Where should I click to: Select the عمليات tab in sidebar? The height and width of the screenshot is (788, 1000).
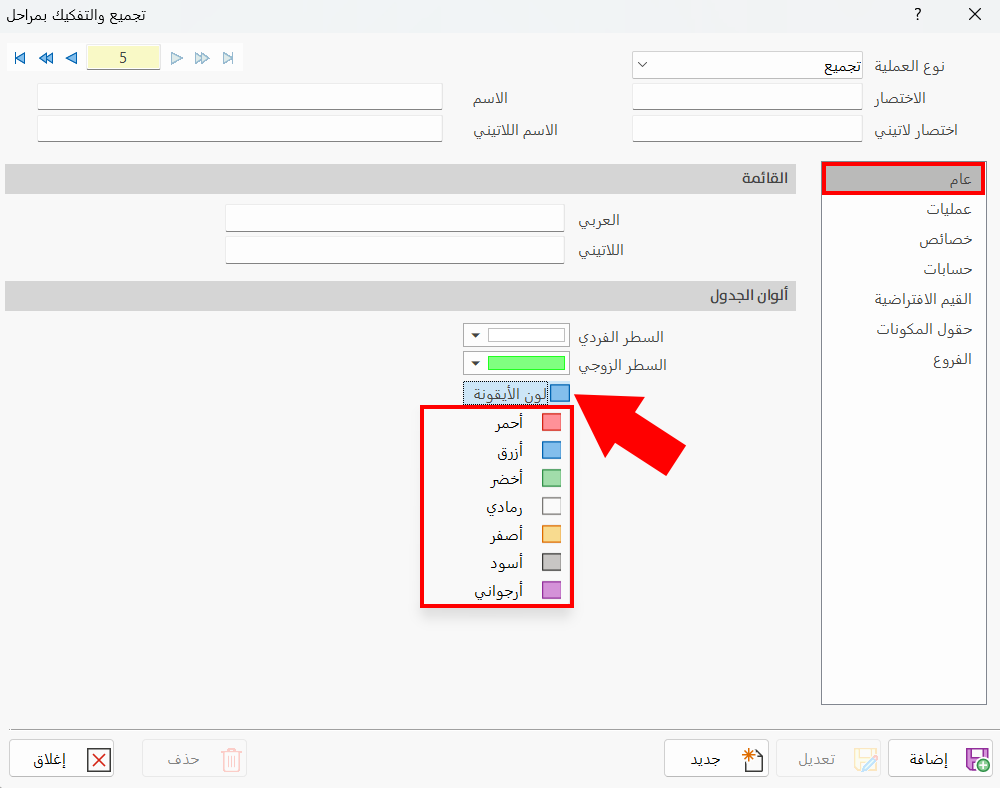[x=904, y=209]
